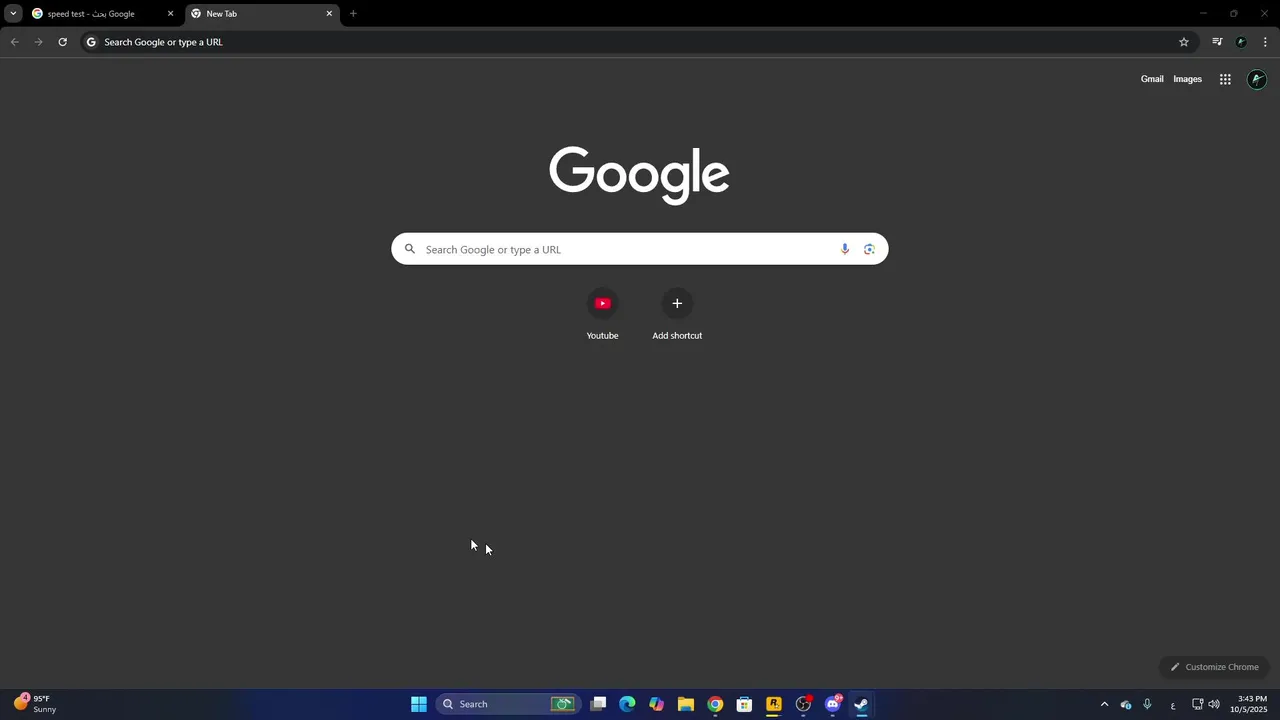Click the browser back arrow

coord(14,42)
